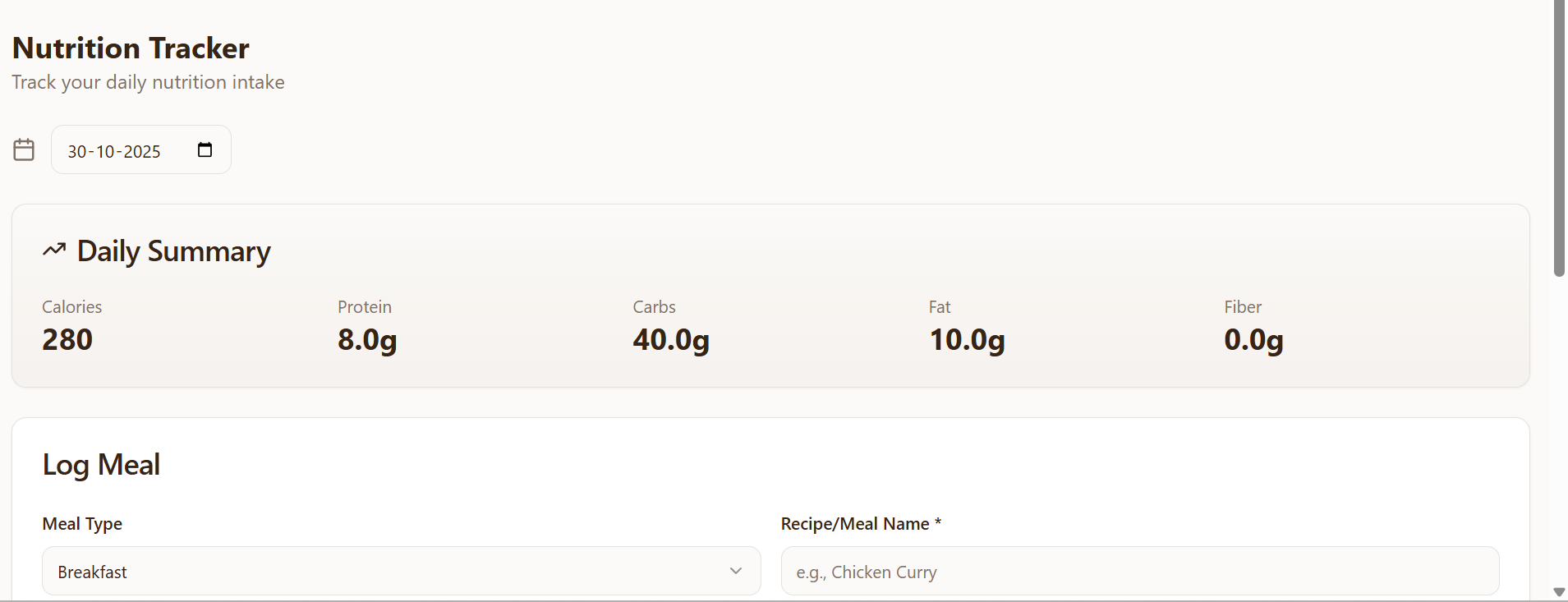
Task: Click the Log Meal section heading
Action: pyautogui.click(x=101, y=464)
